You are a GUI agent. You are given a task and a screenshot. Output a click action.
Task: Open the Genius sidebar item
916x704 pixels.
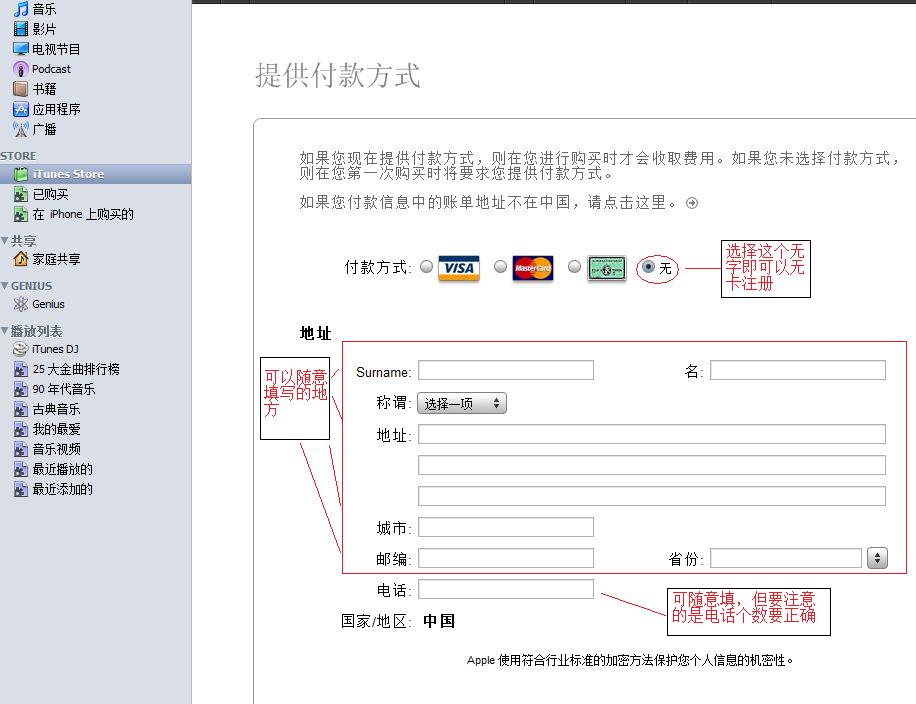pos(47,304)
